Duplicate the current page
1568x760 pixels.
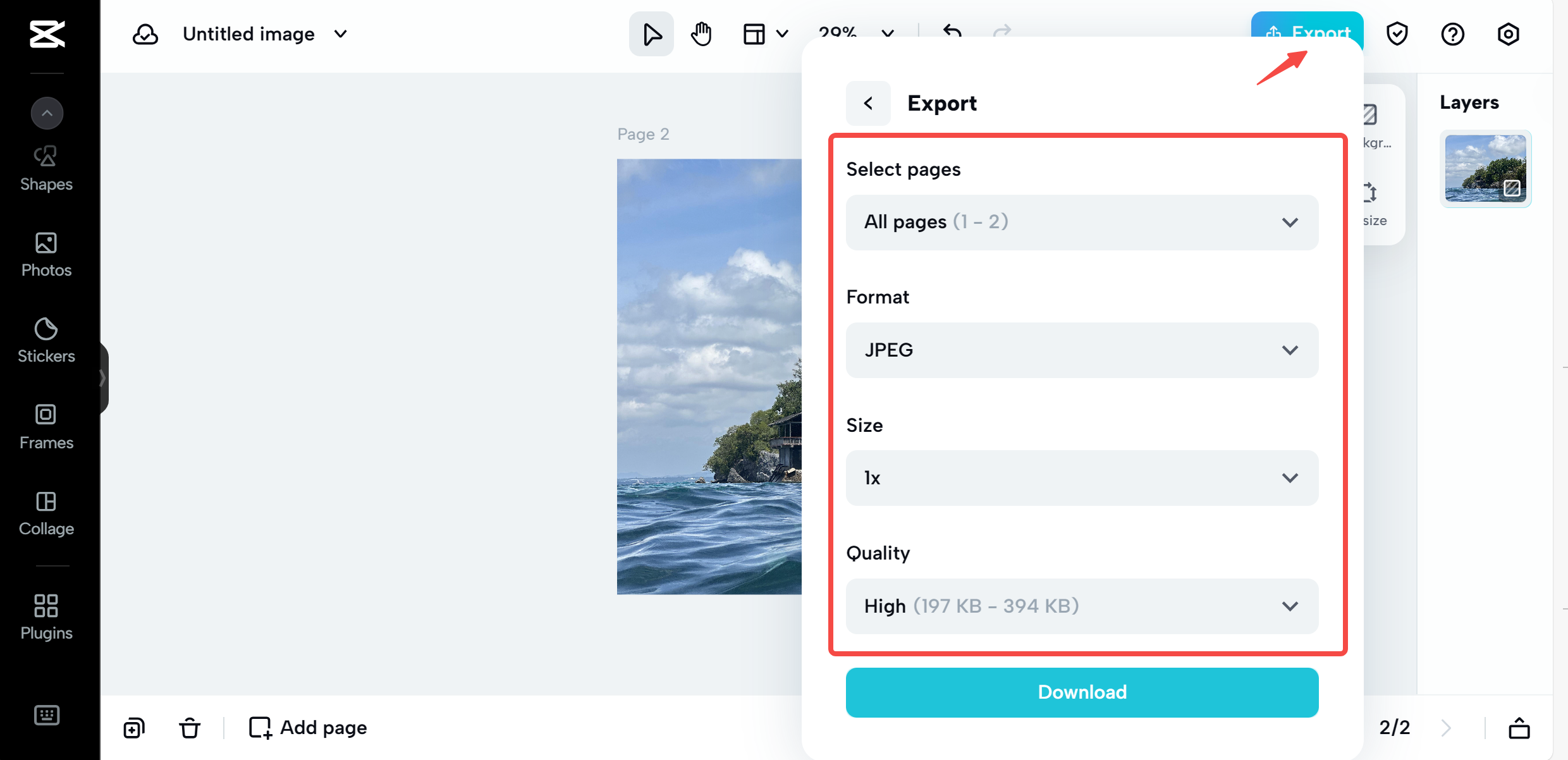tap(133, 727)
